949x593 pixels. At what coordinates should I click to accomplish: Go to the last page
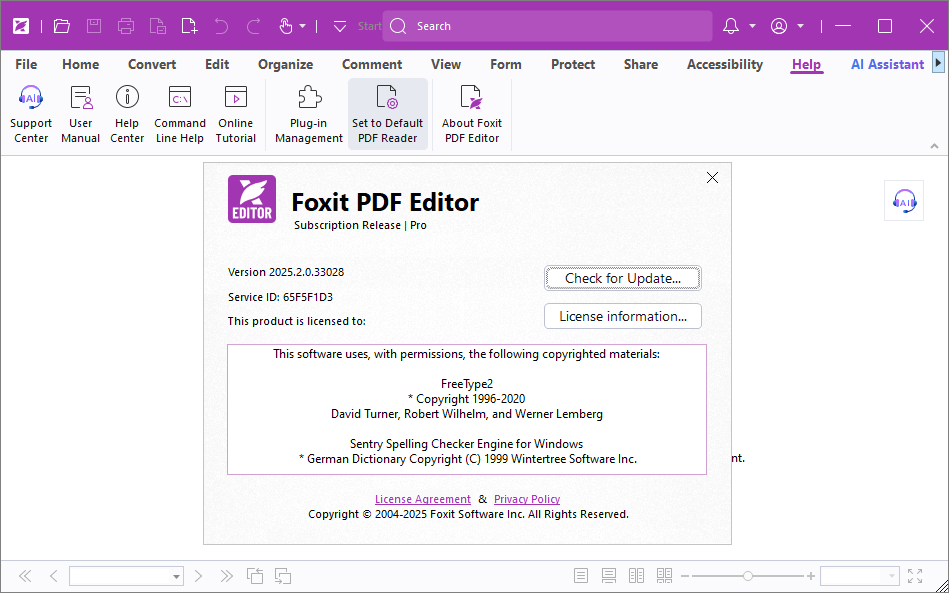(226, 575)
